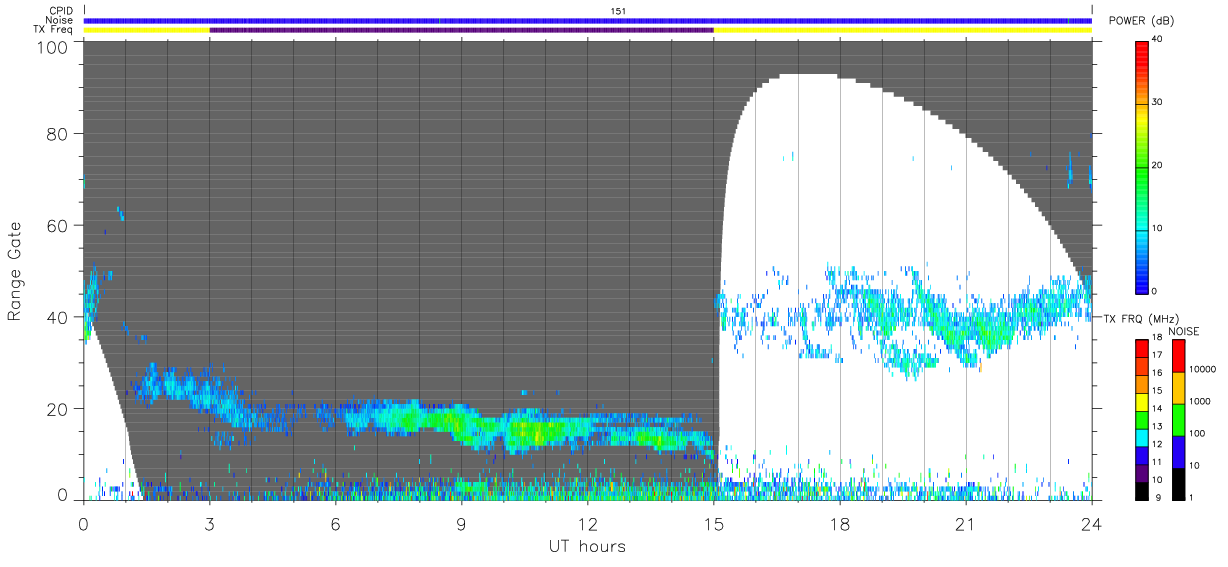Click the 'CPID' label
Viewport: 1228px width, 567px height.
click(x=62, y=11)
